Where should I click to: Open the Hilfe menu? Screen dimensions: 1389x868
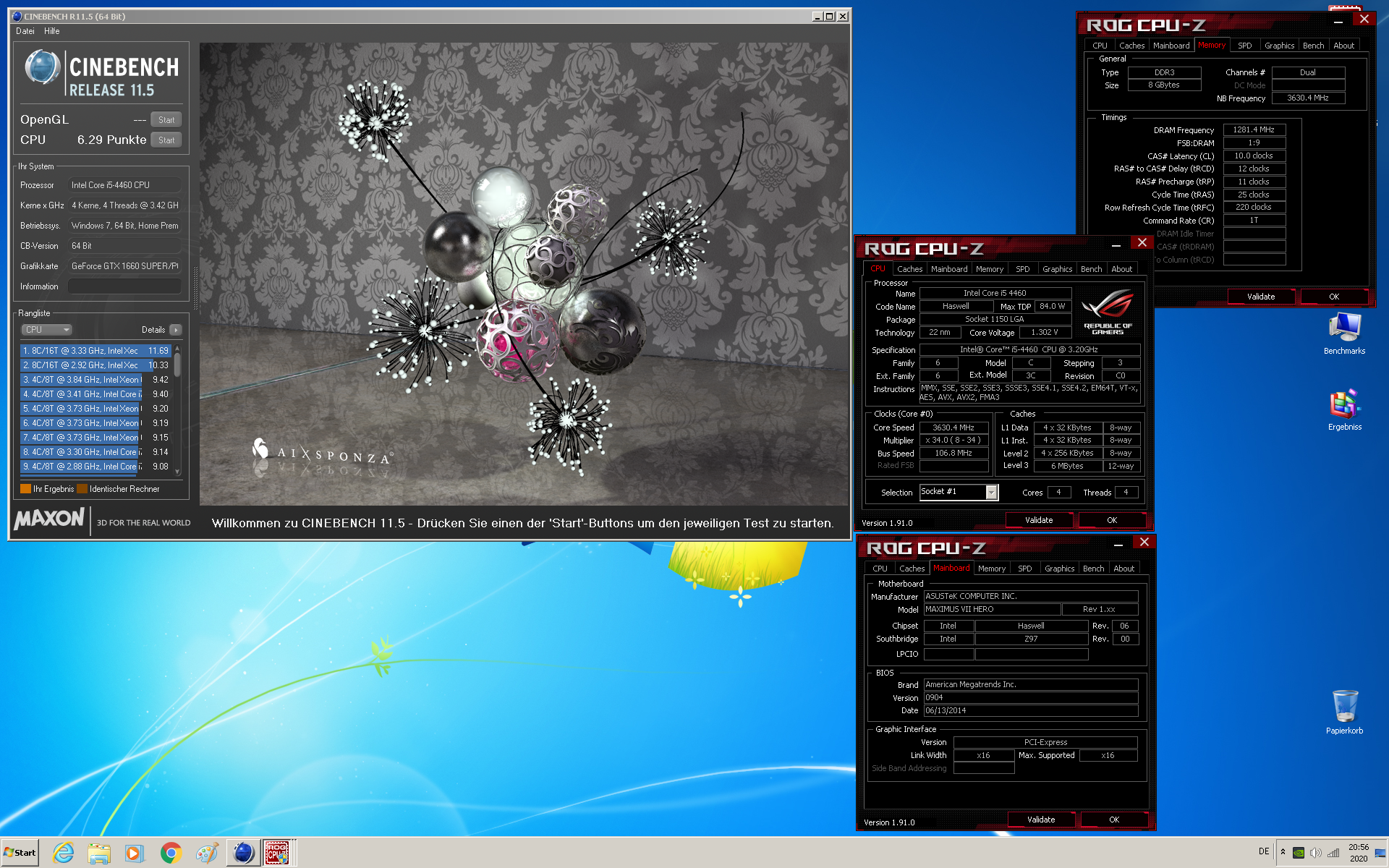pos(52,31)
